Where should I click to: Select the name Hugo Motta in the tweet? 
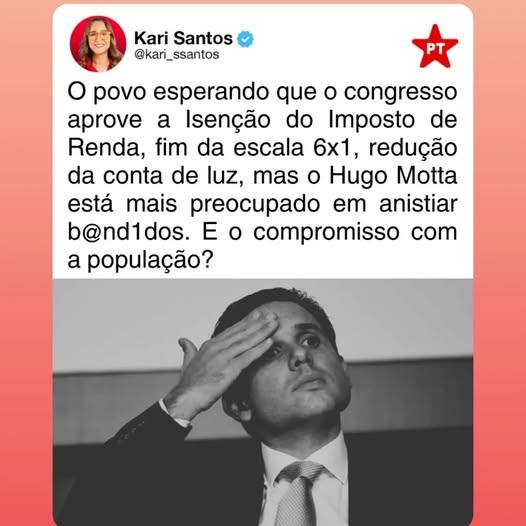pos(393,177)
